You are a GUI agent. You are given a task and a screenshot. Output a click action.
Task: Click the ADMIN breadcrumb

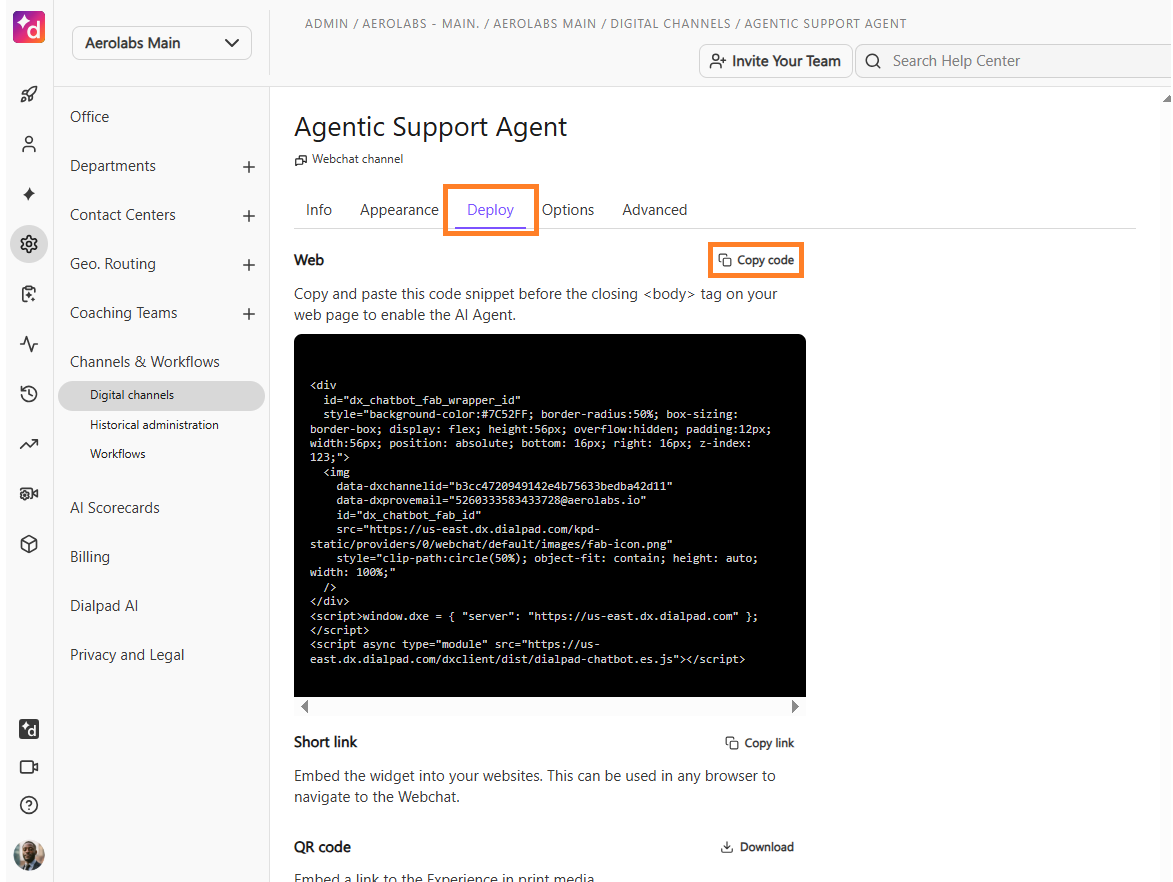coord(326,24)
